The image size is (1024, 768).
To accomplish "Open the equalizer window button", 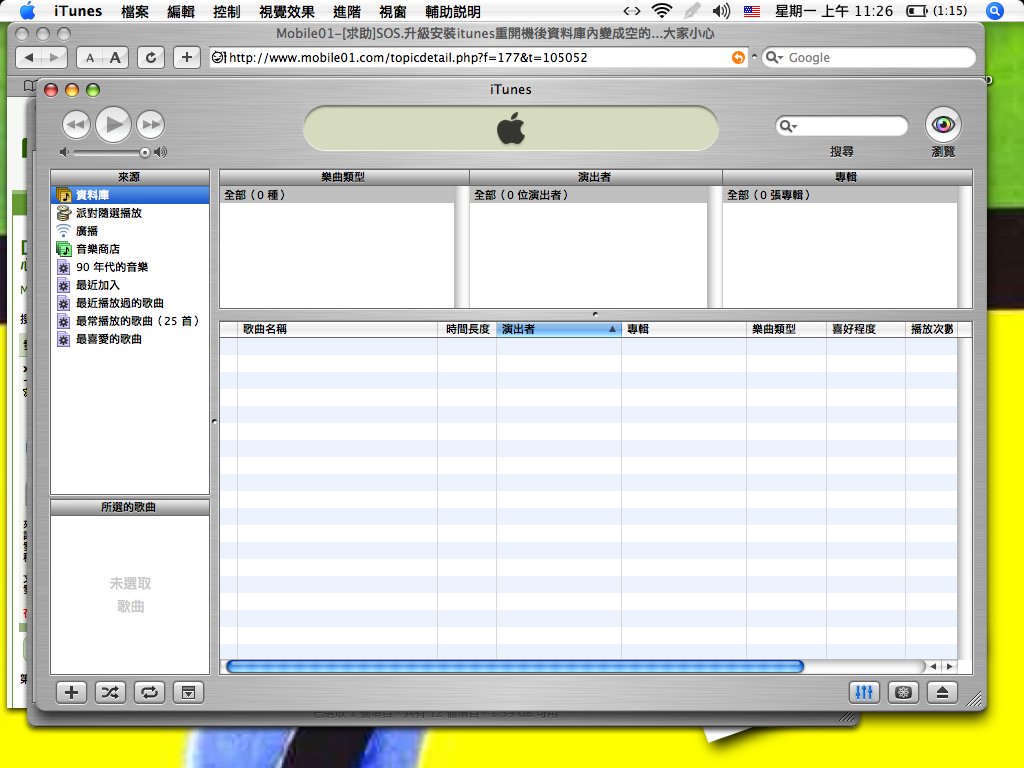I will [864, 692].
